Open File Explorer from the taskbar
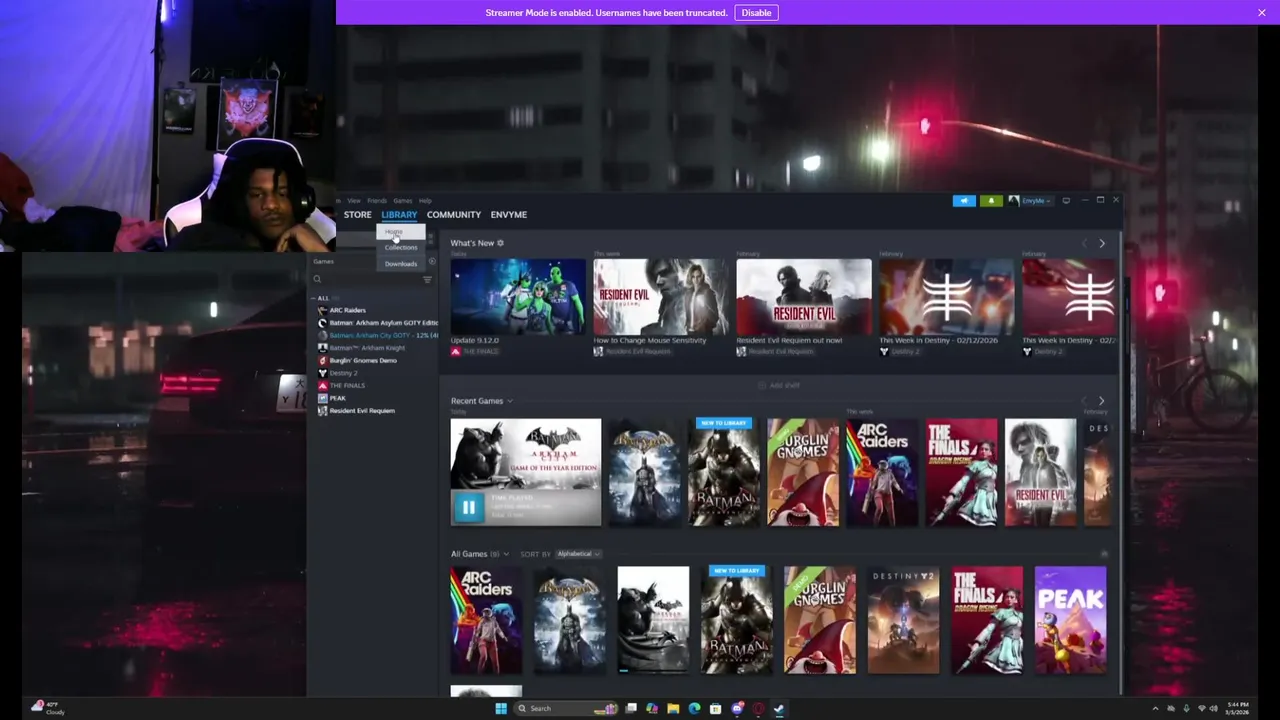 point(673,709)
